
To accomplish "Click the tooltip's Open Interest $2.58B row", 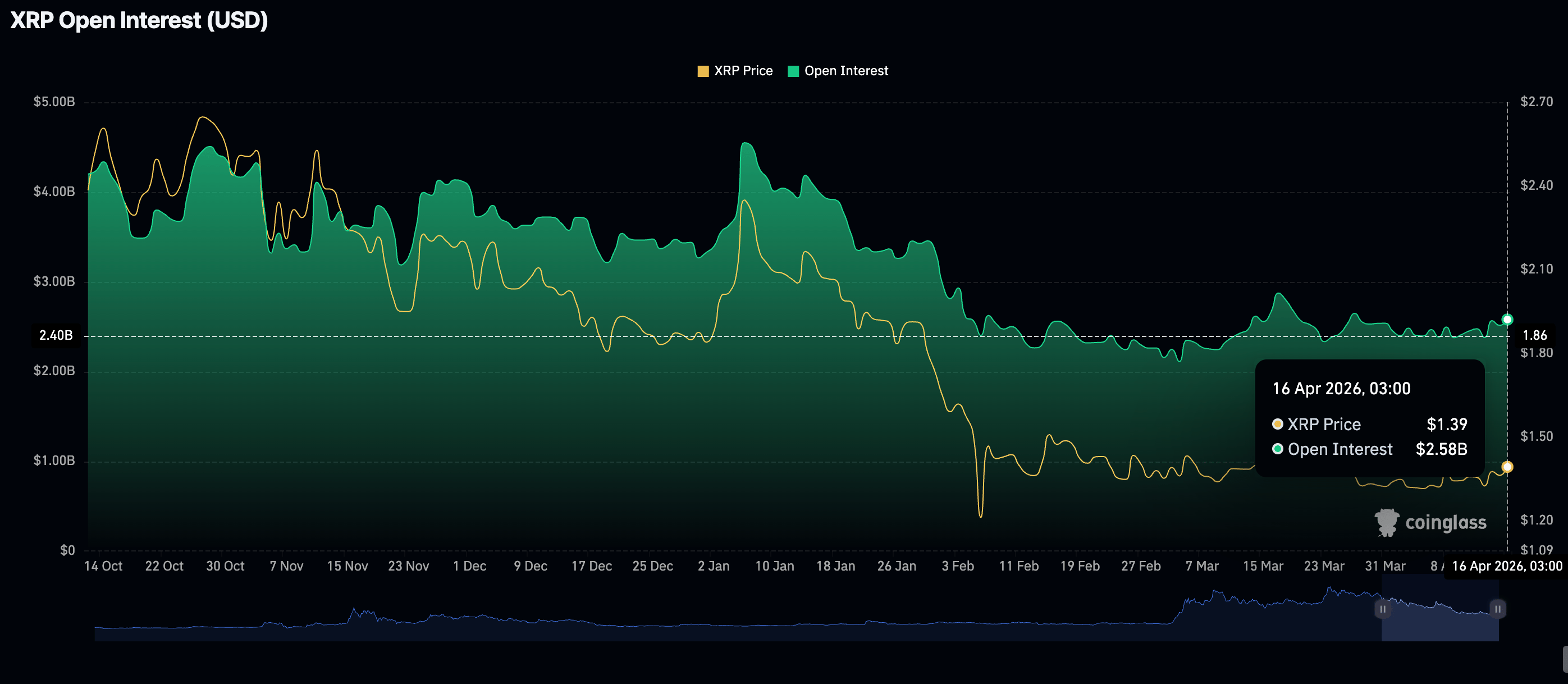I will click(x=1370, y=449).
